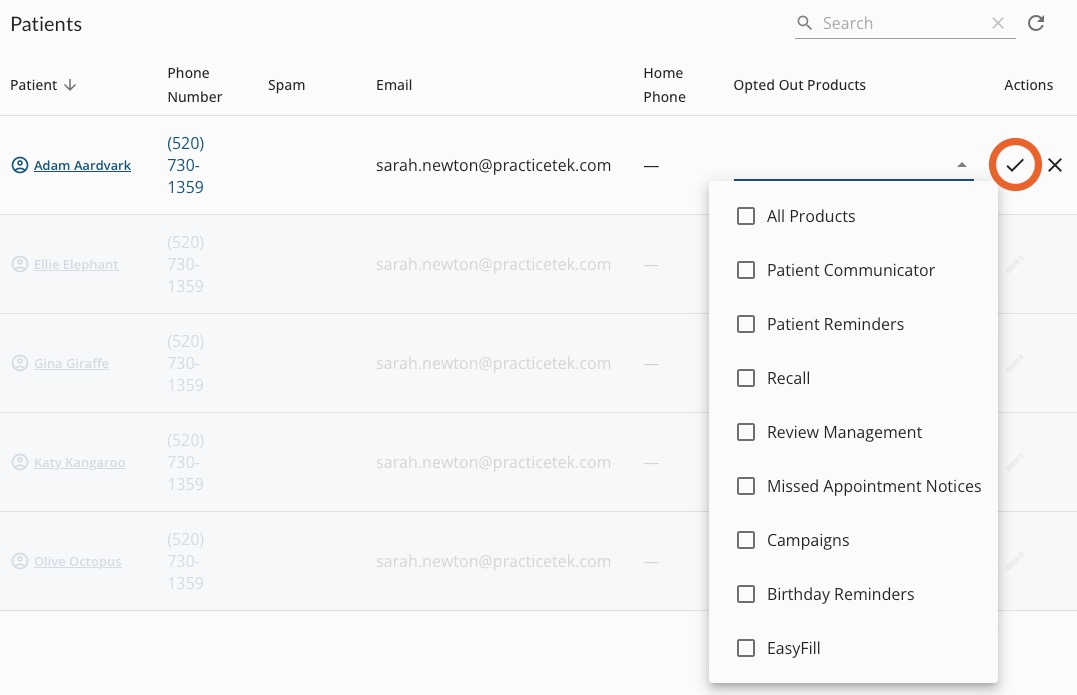Click Adam Aardvark's phone number link
1077x695 pixels.
point(186,165)
